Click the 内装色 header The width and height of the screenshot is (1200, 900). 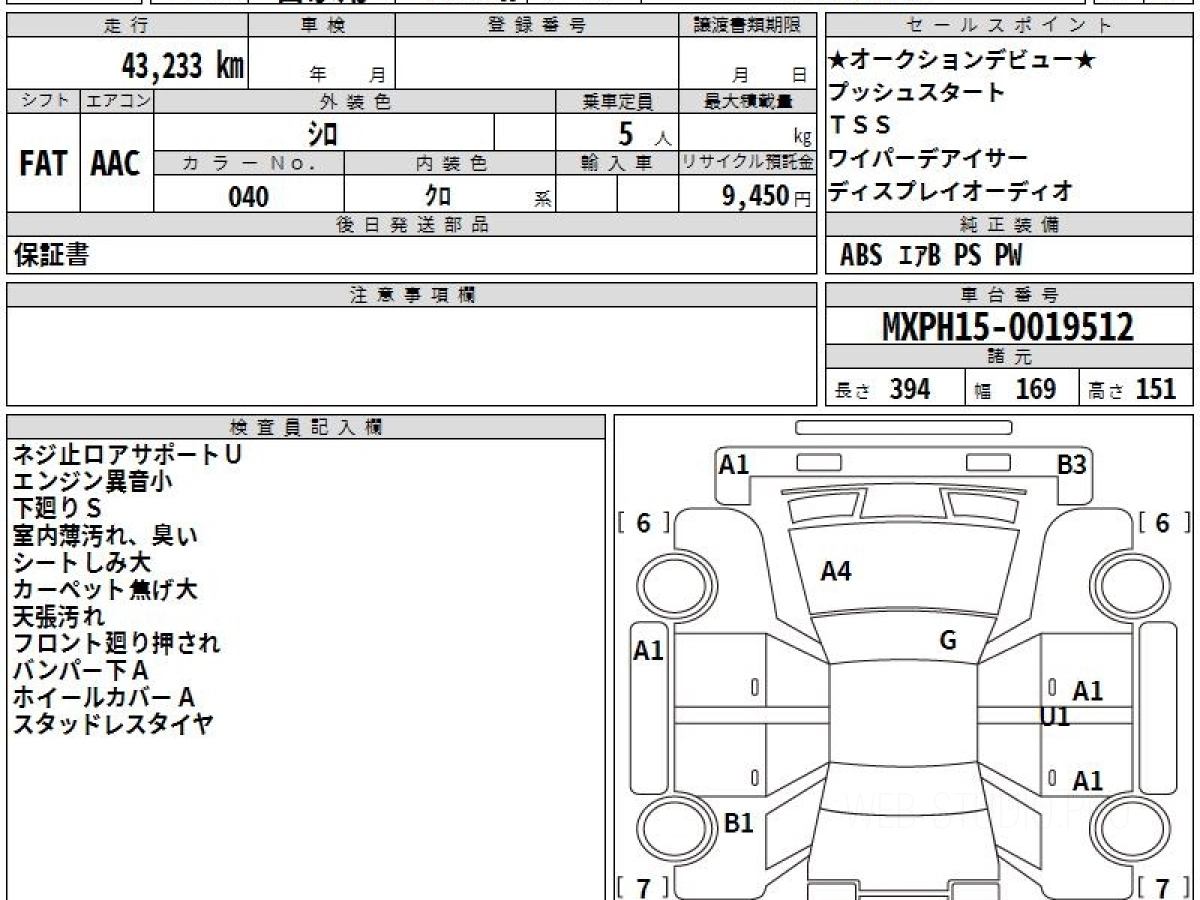[x=450, y=164]
